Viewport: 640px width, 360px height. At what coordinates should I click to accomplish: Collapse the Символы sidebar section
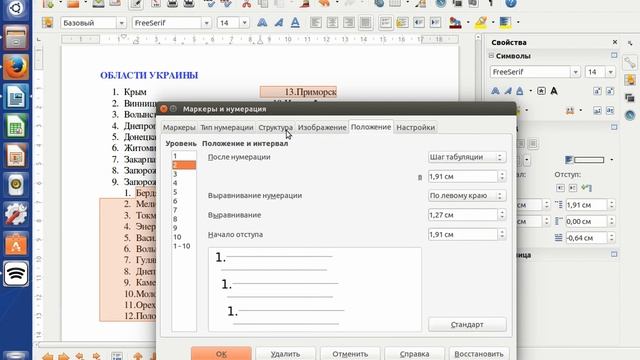491,56
